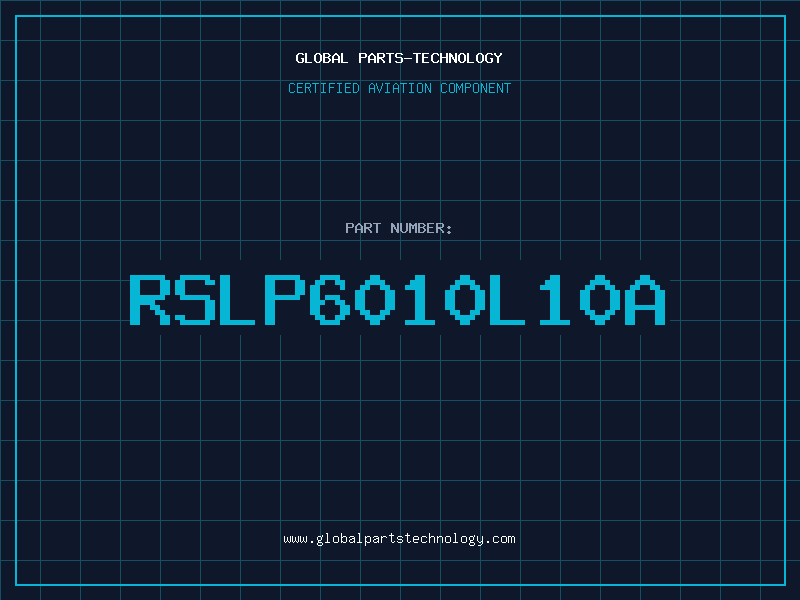Open the www.globalpartstechnology.com link
The height and width of the screenshot is (600, 800).
399,539
